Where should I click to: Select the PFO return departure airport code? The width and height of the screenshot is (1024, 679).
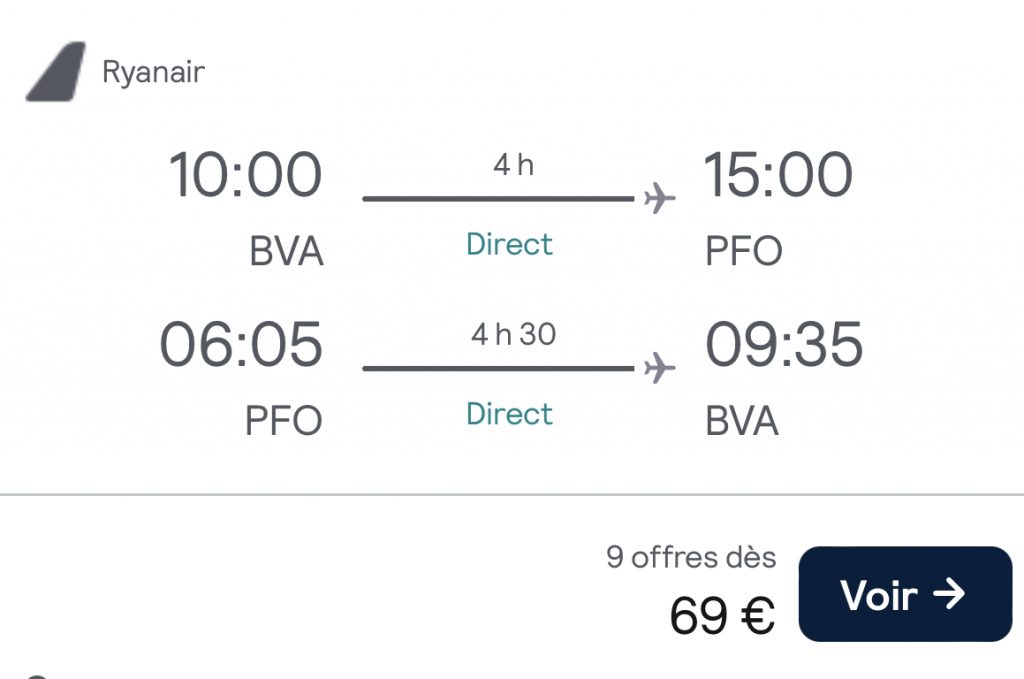pyautogui.click(x=284, y=421)
